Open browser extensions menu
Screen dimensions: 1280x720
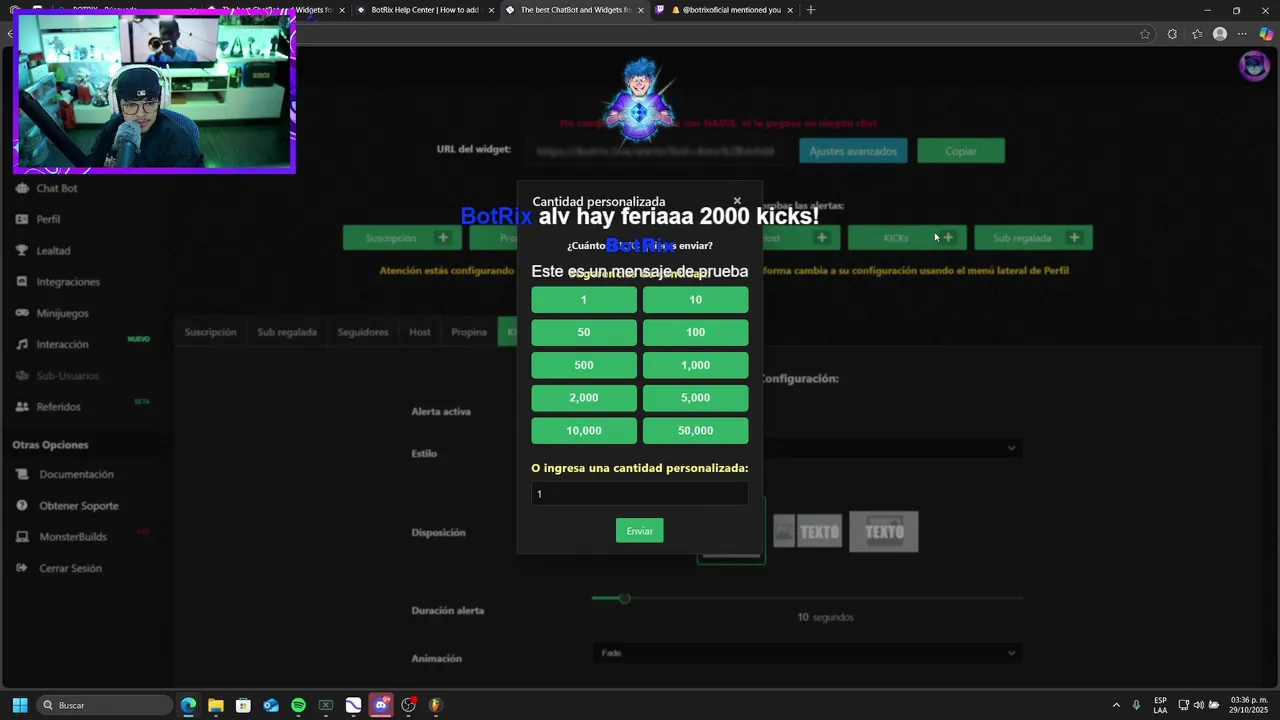click(1172, 34)
